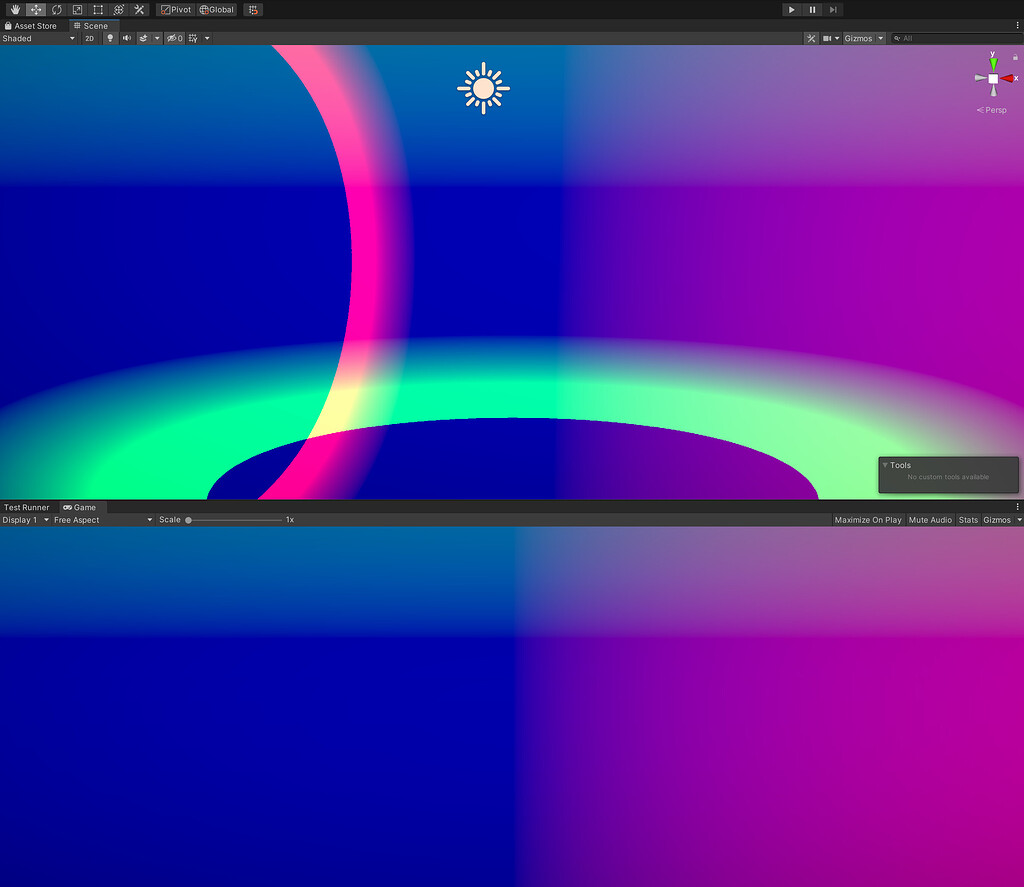Select the Rect Transform tool
The width and height of the screenshot is (1024, 887).
pos(98,9)
